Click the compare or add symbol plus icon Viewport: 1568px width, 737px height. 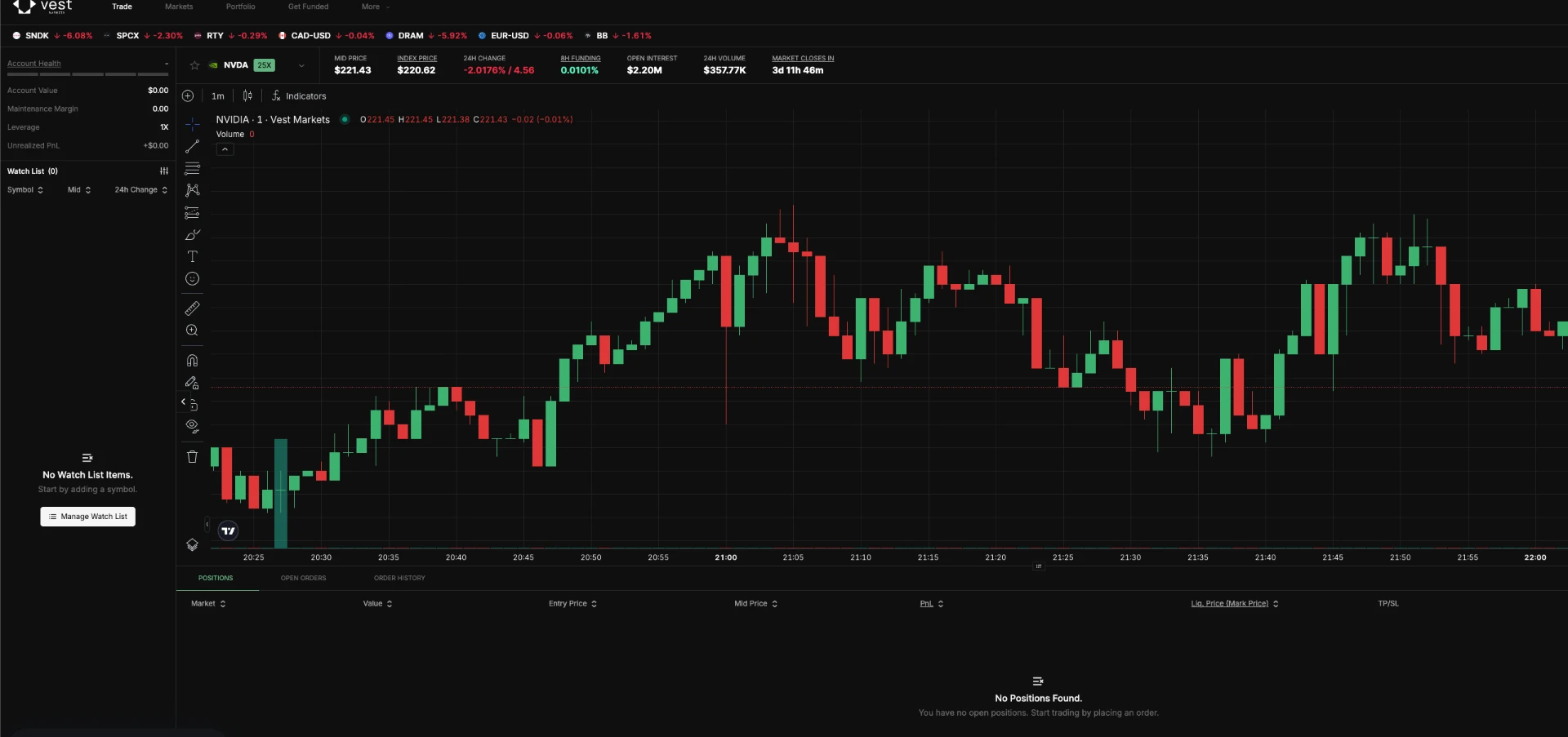click(x=188, y=95)
